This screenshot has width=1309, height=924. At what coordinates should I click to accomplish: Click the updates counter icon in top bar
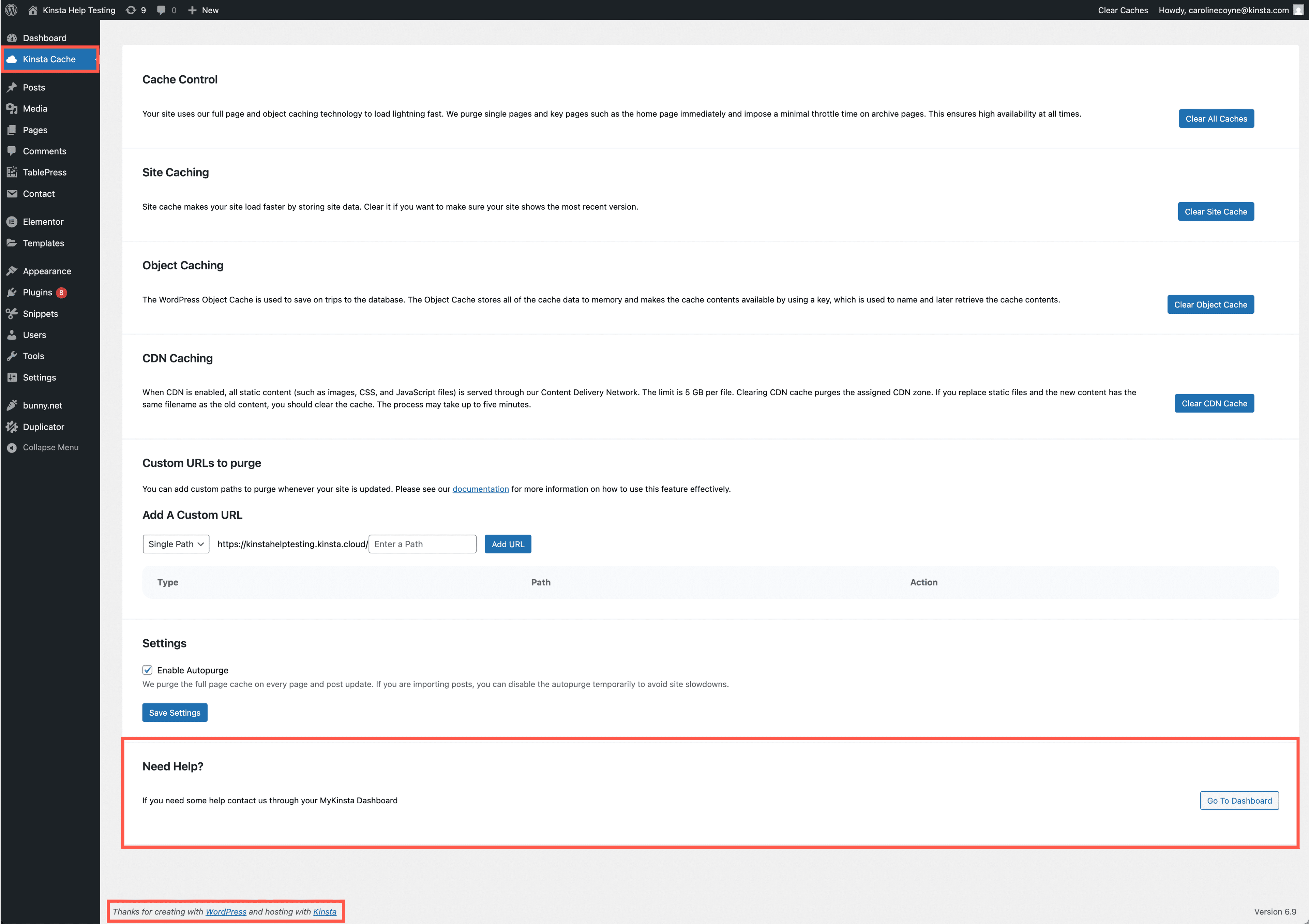click(x=135, y=10)
